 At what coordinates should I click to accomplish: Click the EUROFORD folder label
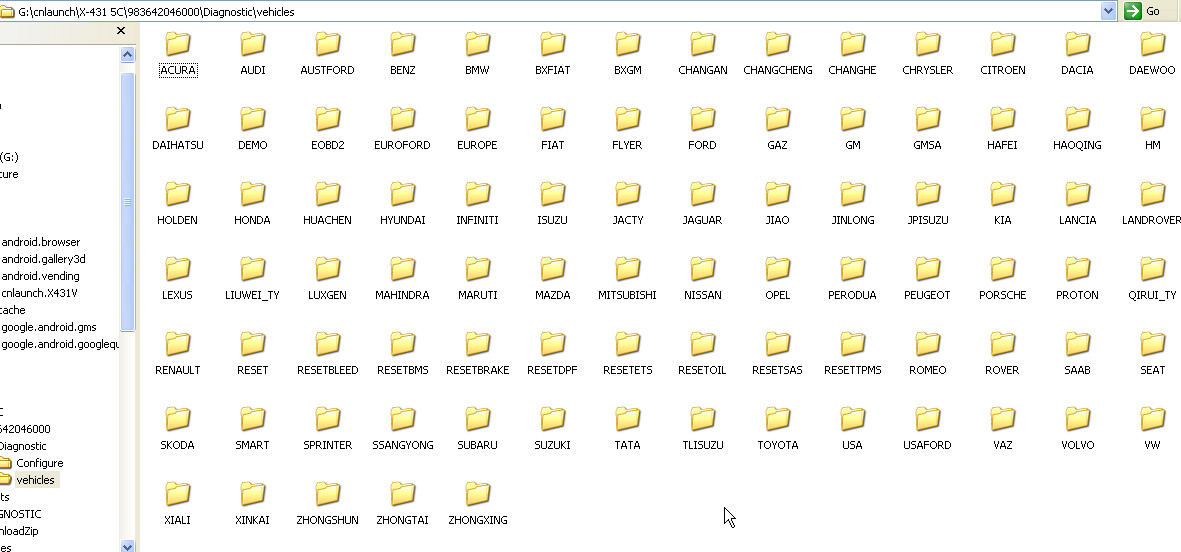click(x=402, y=145)
